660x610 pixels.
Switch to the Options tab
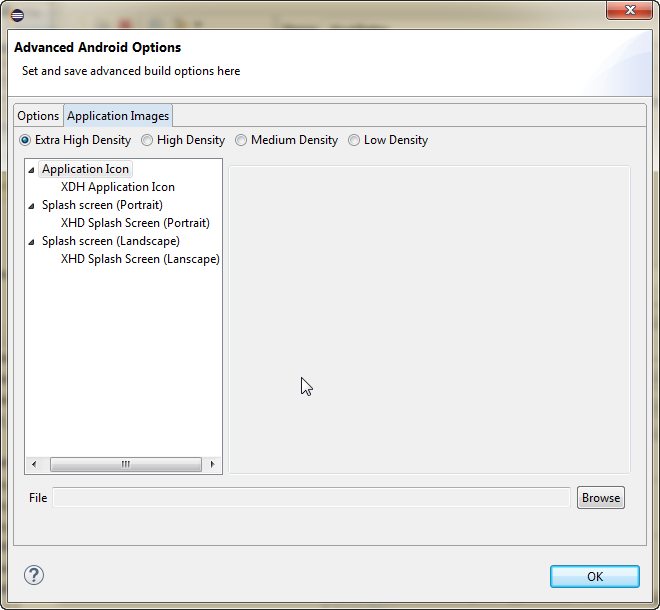[38, 116]
